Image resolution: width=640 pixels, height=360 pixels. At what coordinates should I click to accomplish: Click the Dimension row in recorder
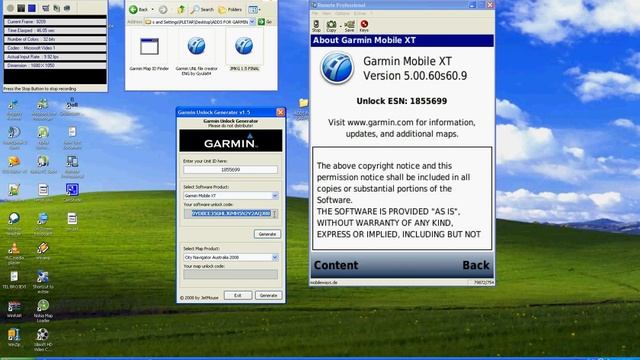tap(55, 66)
